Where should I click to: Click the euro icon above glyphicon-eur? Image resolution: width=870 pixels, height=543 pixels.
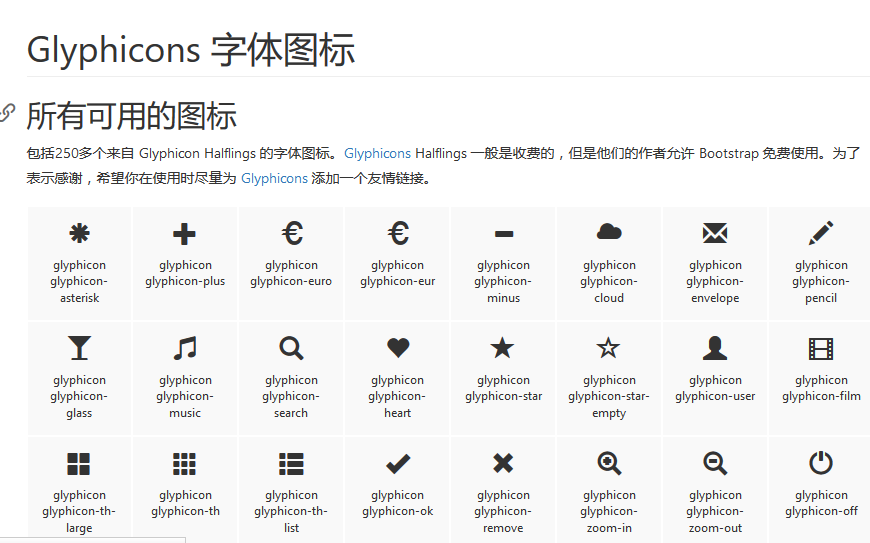[x=398, y=233]
